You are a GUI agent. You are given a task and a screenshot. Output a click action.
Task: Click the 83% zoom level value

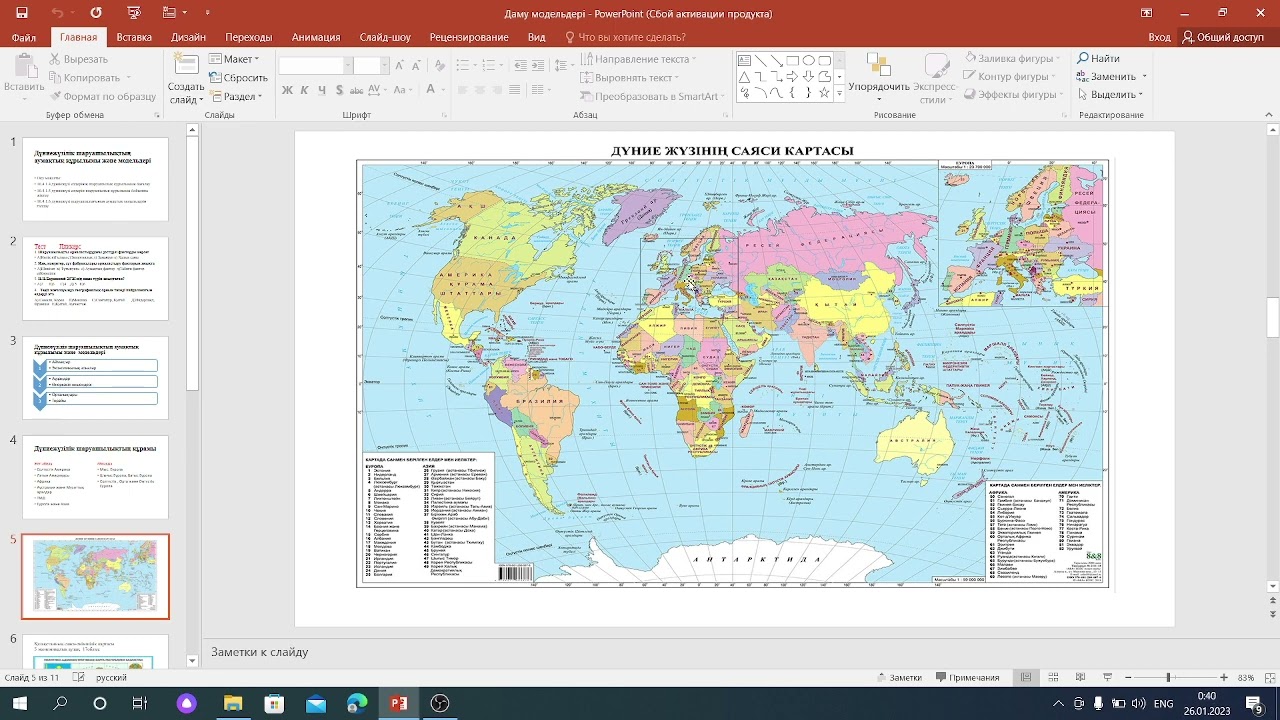[x=1246, y=677]
